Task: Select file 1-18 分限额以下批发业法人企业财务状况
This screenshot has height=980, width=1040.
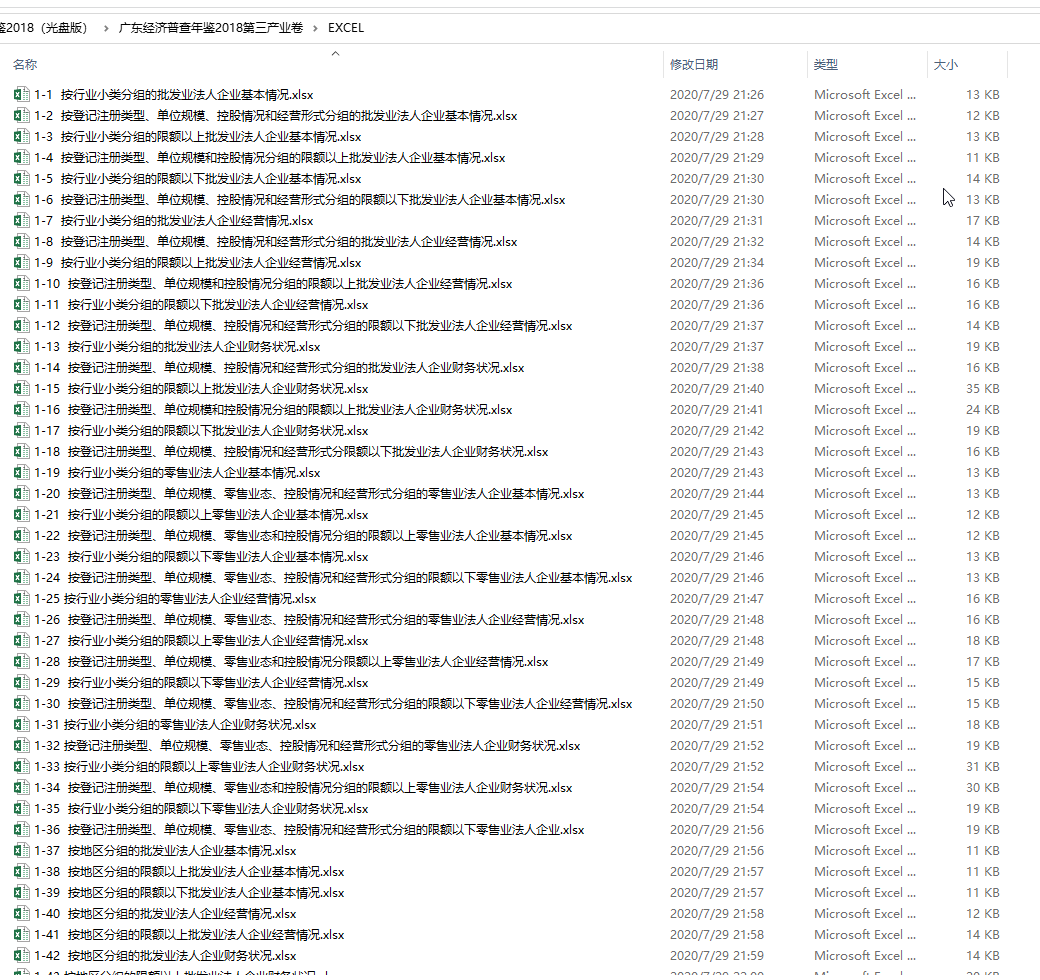Action: point(291,452)
